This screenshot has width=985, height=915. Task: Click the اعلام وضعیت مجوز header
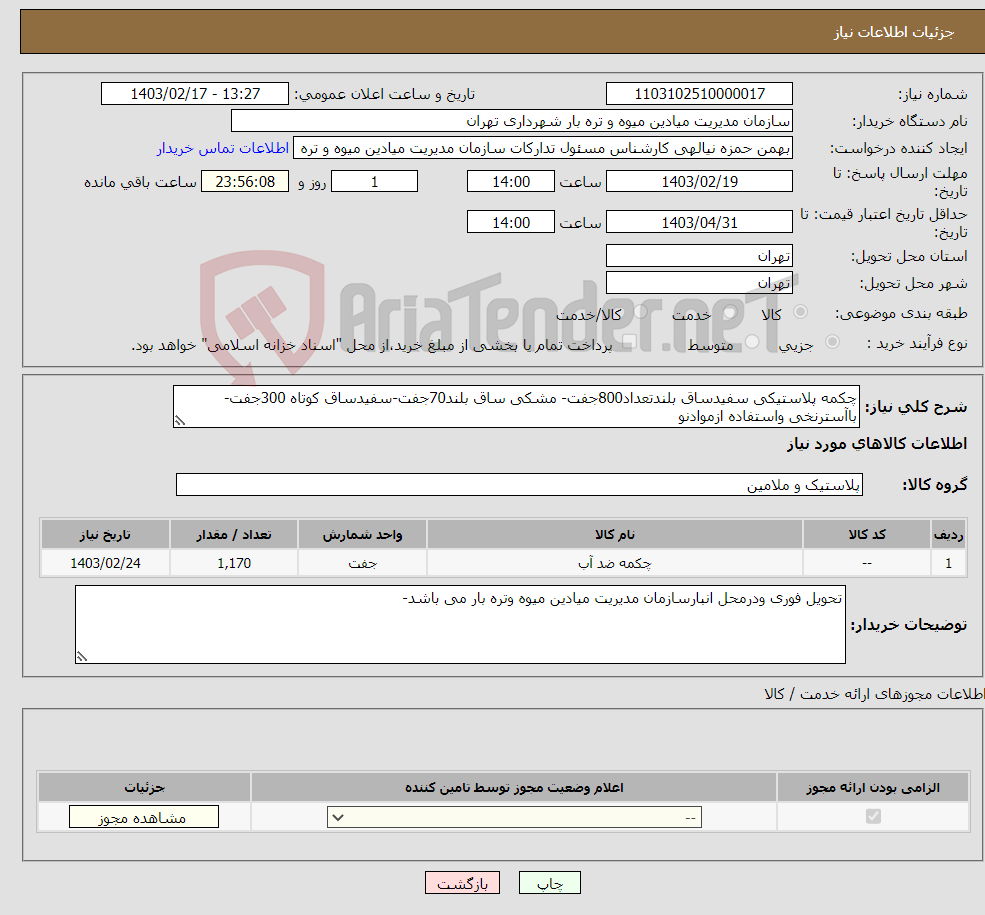pos(514,788)
